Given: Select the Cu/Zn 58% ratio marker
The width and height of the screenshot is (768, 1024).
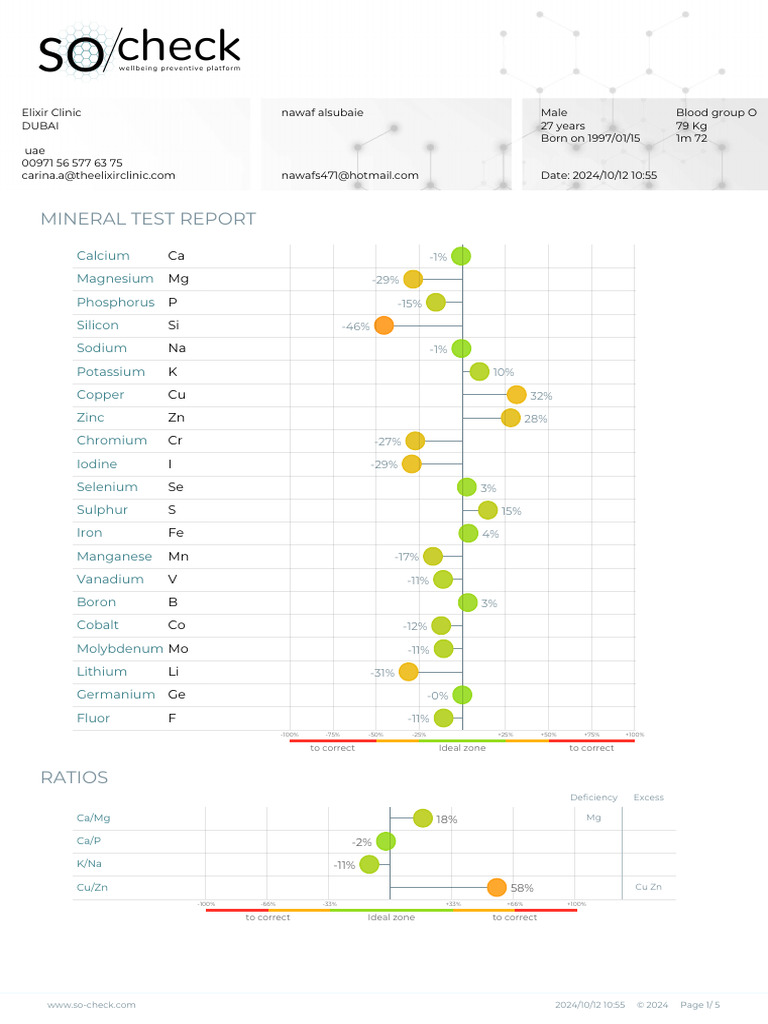Looking at the screenshot, I should (x=496, y=887).
